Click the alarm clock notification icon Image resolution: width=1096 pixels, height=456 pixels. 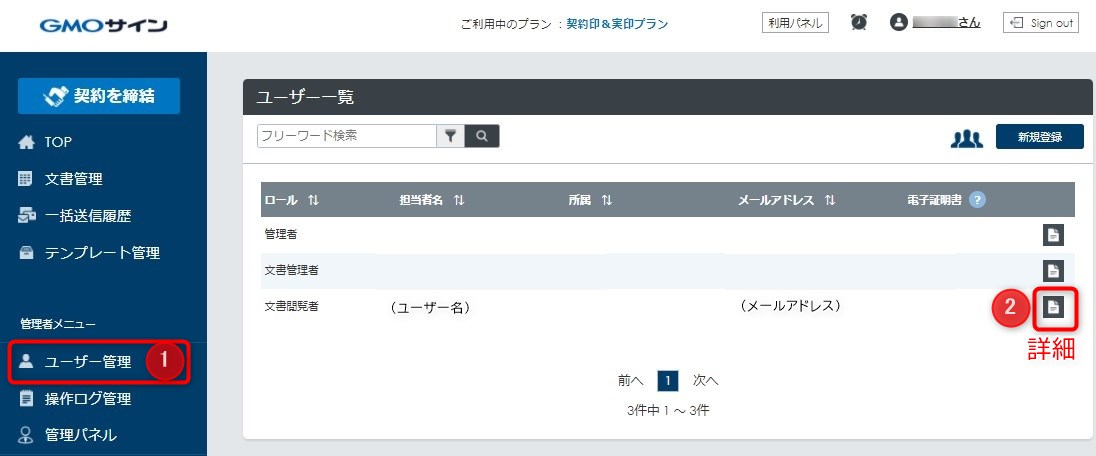click(858, 22)
